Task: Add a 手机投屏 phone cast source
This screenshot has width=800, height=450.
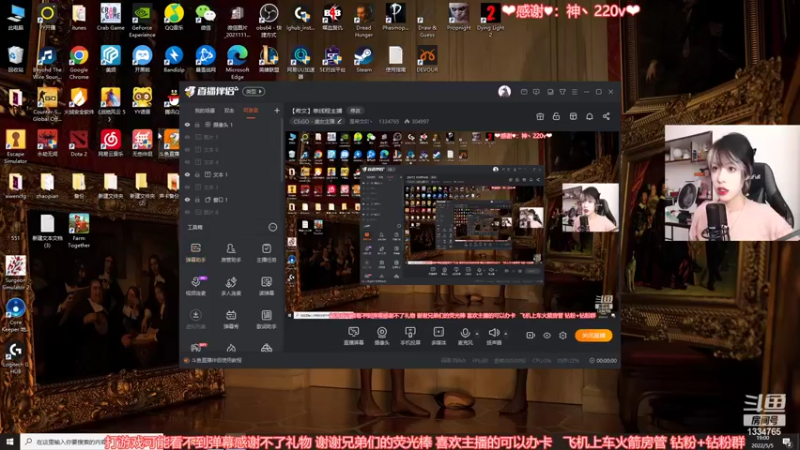Action: click(x=410, y=336)
